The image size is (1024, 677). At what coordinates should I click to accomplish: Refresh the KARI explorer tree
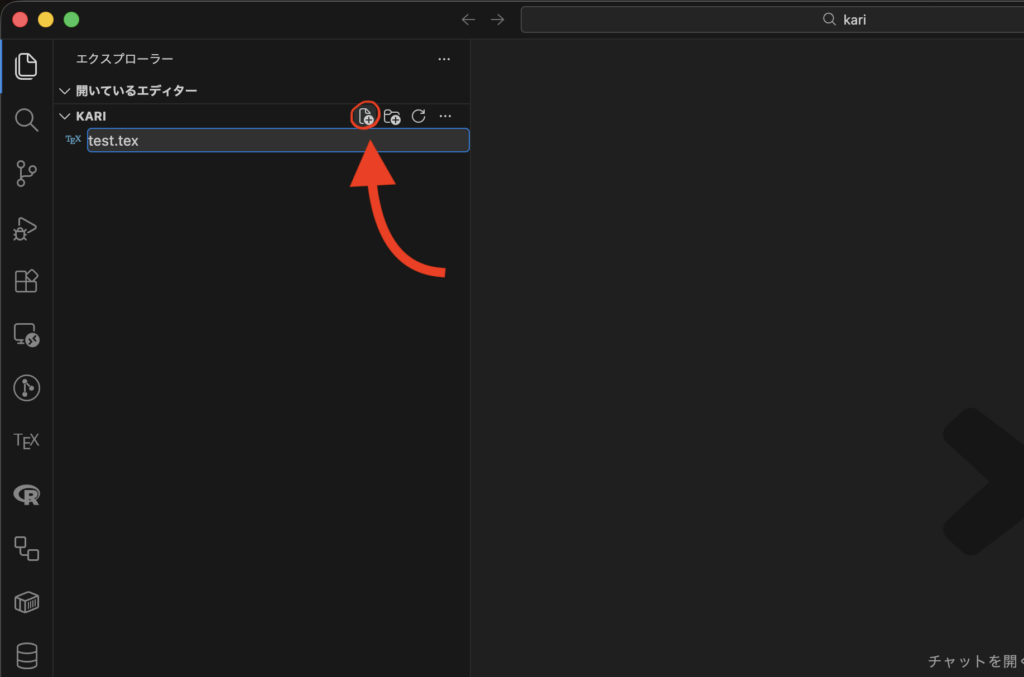(x=419, y=116)
